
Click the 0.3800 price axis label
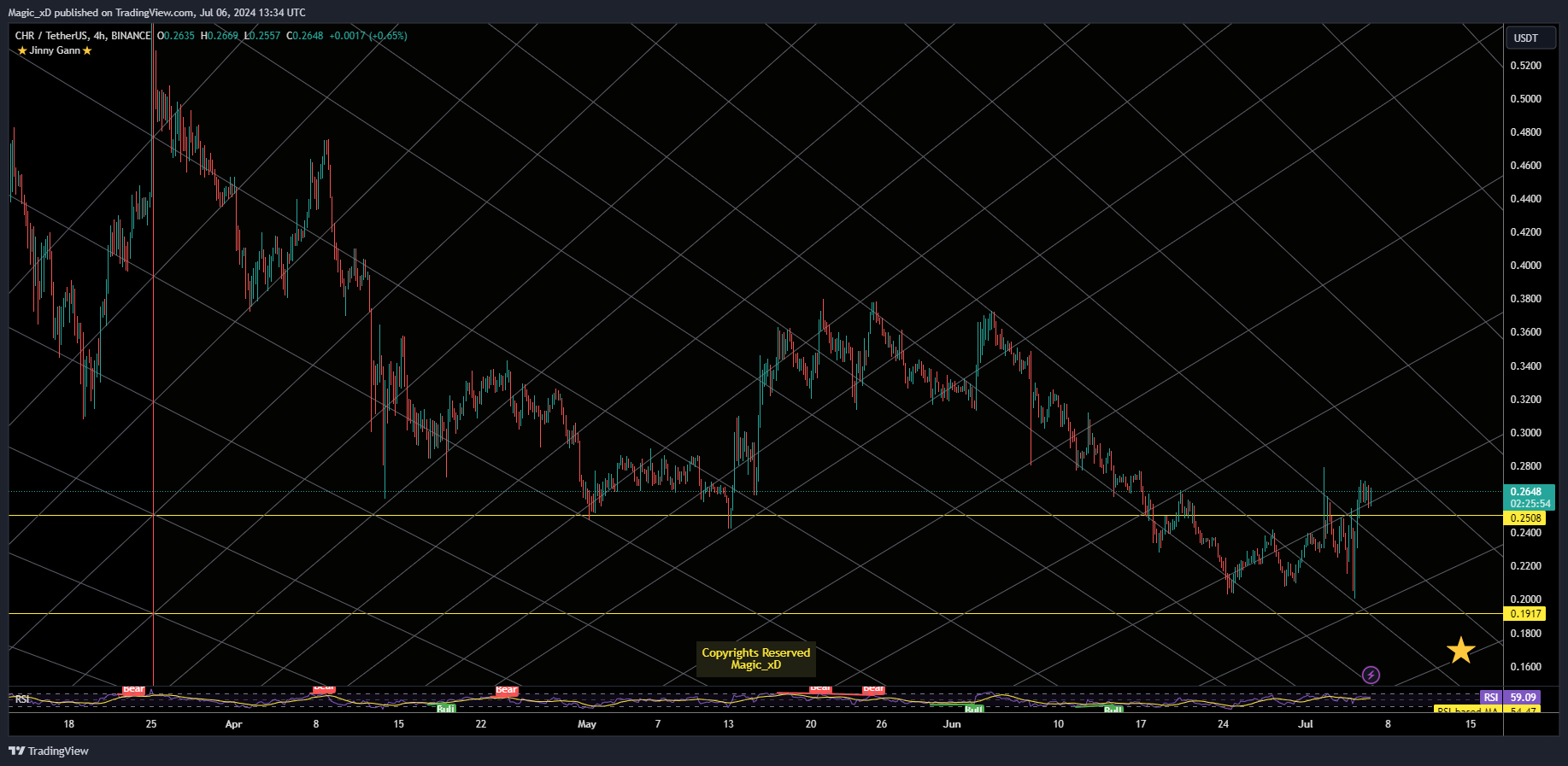coord(1525,299)
